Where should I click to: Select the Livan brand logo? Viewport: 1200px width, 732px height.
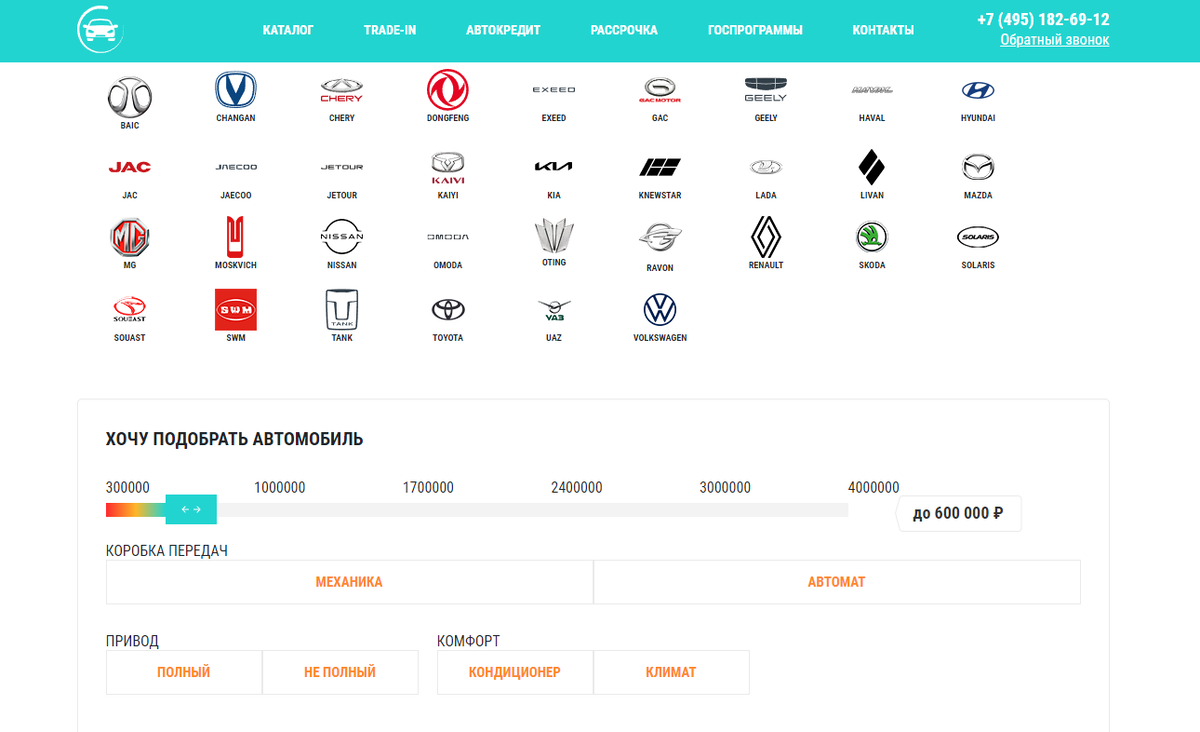pyautogui.click(x=872, y=167)
